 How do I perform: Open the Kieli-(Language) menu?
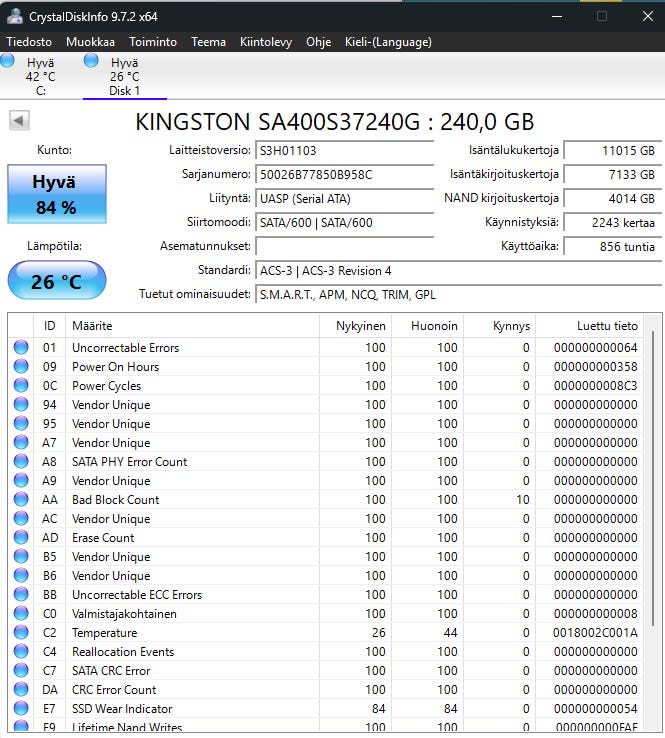(388, 42)
